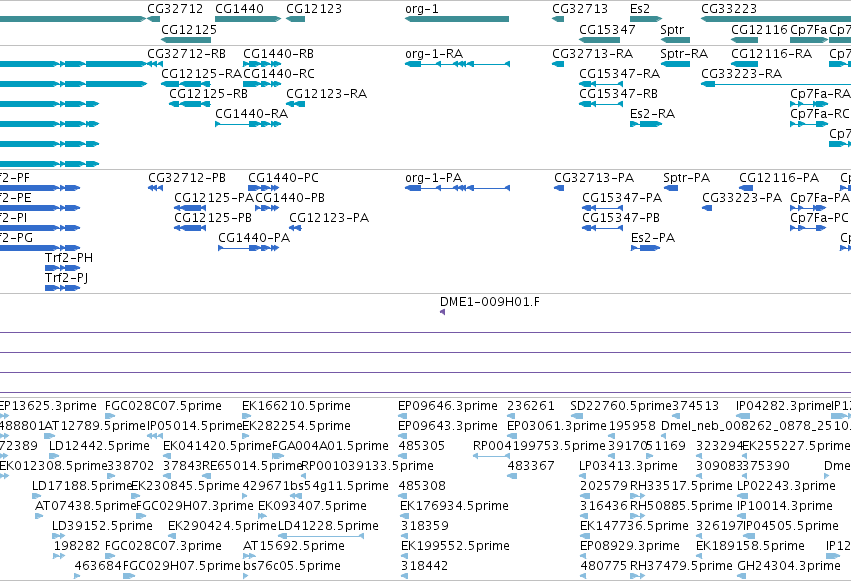This screenshot has width=851, height=581.
Task: Select the CG12125 gene label
Action: click(189, 29)
